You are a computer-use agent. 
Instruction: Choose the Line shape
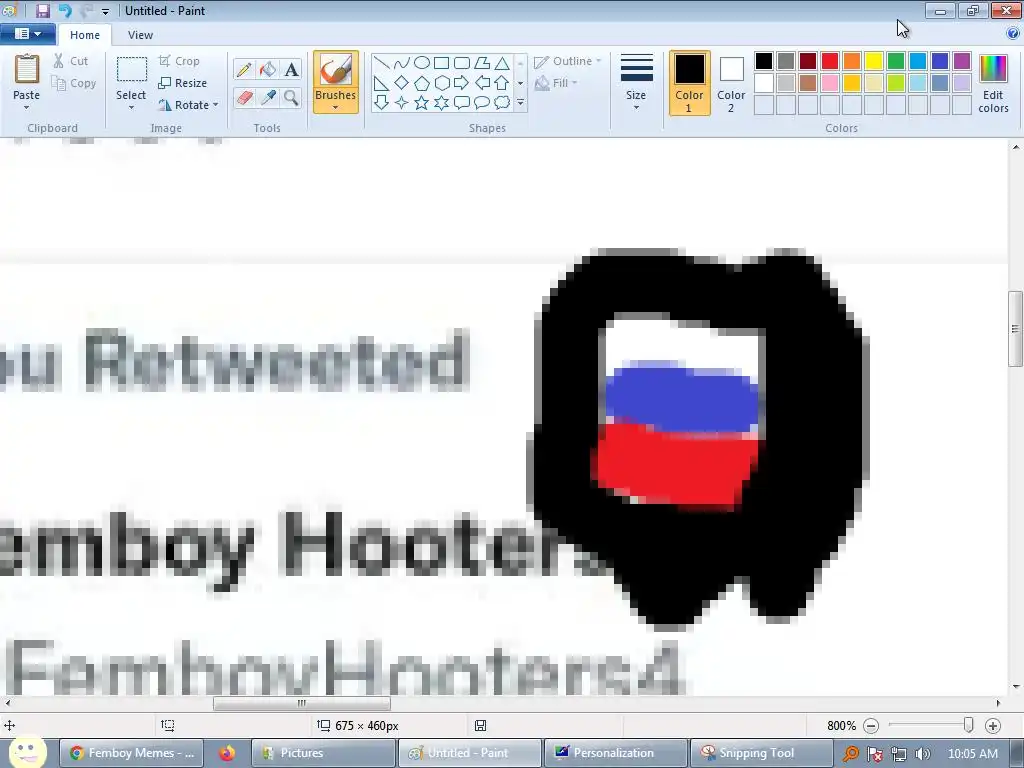pyautogui.click(x=382, y=63)
